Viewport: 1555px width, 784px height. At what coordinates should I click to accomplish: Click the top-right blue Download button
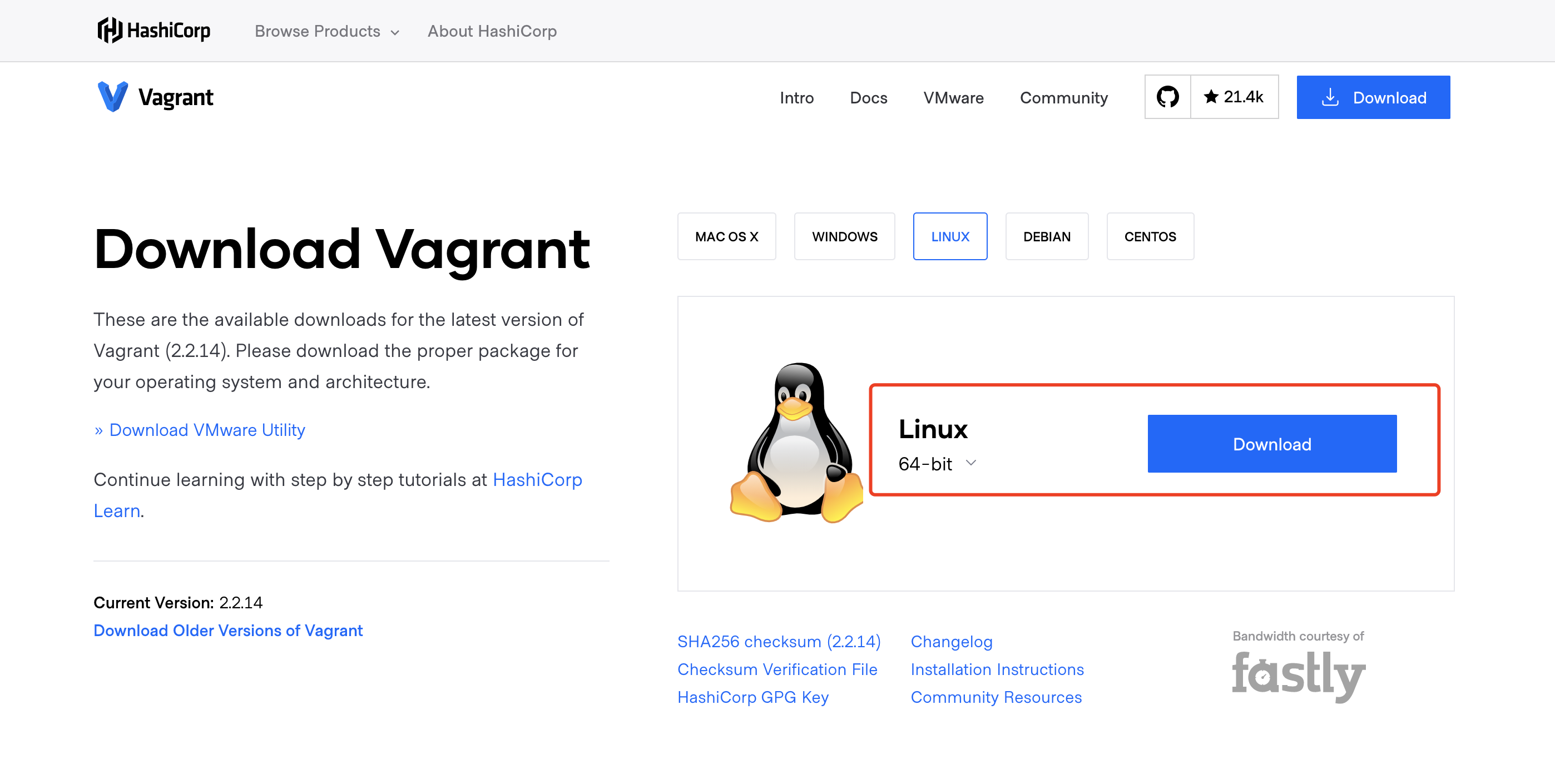(x=1373, y=97)
